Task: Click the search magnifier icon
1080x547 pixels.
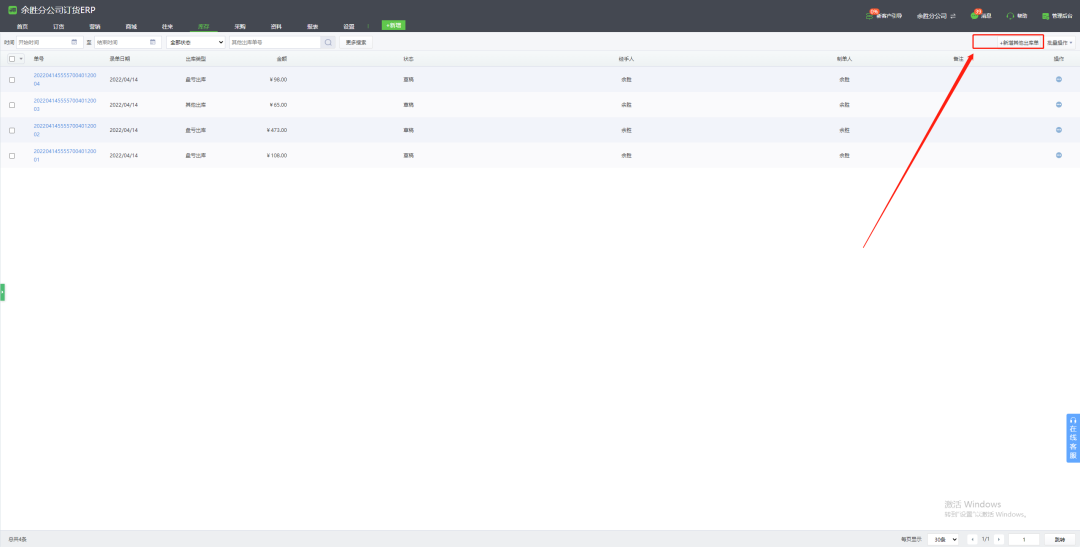Action: pos(328,42)
